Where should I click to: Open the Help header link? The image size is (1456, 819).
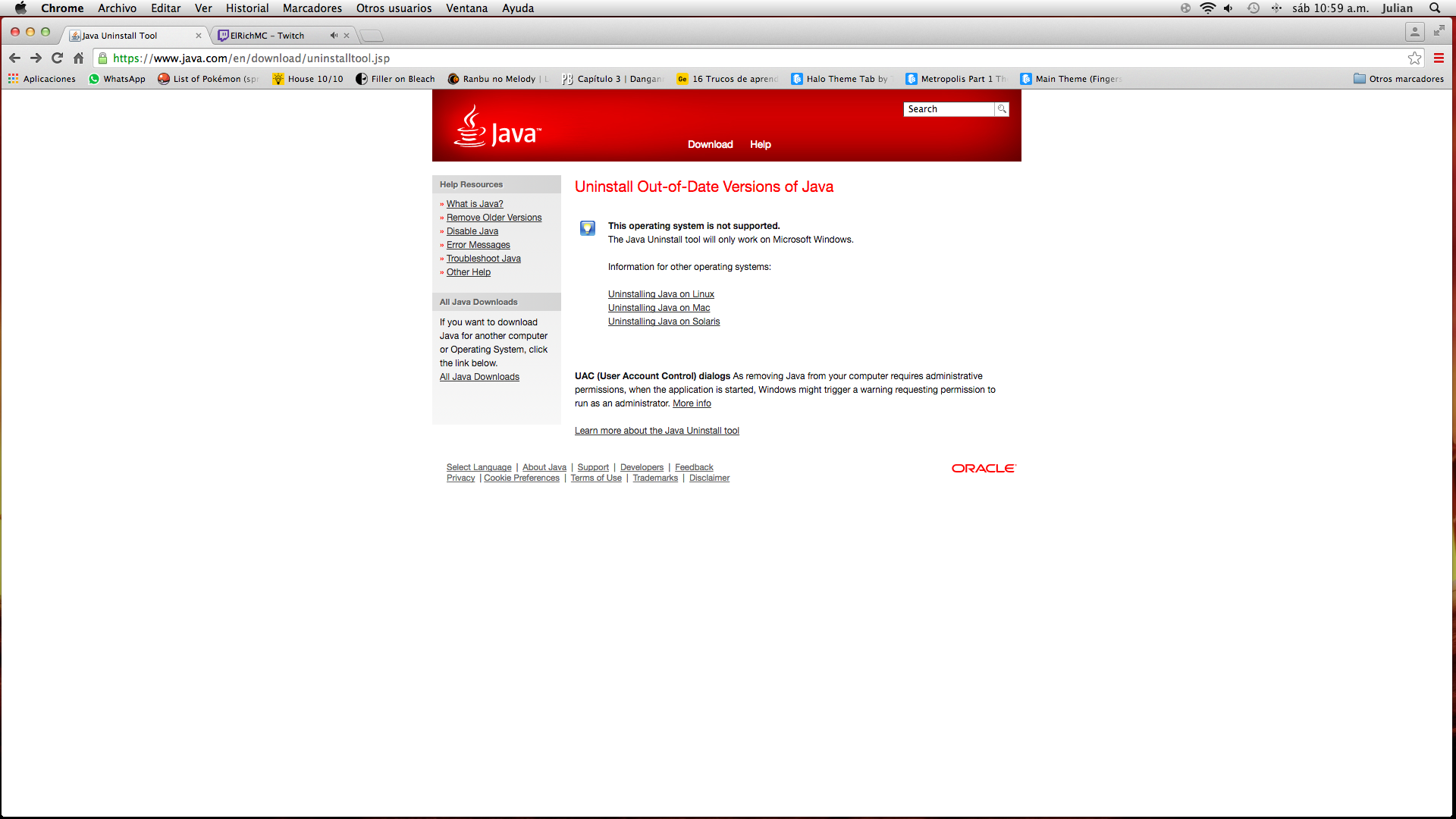coord(760,145)
